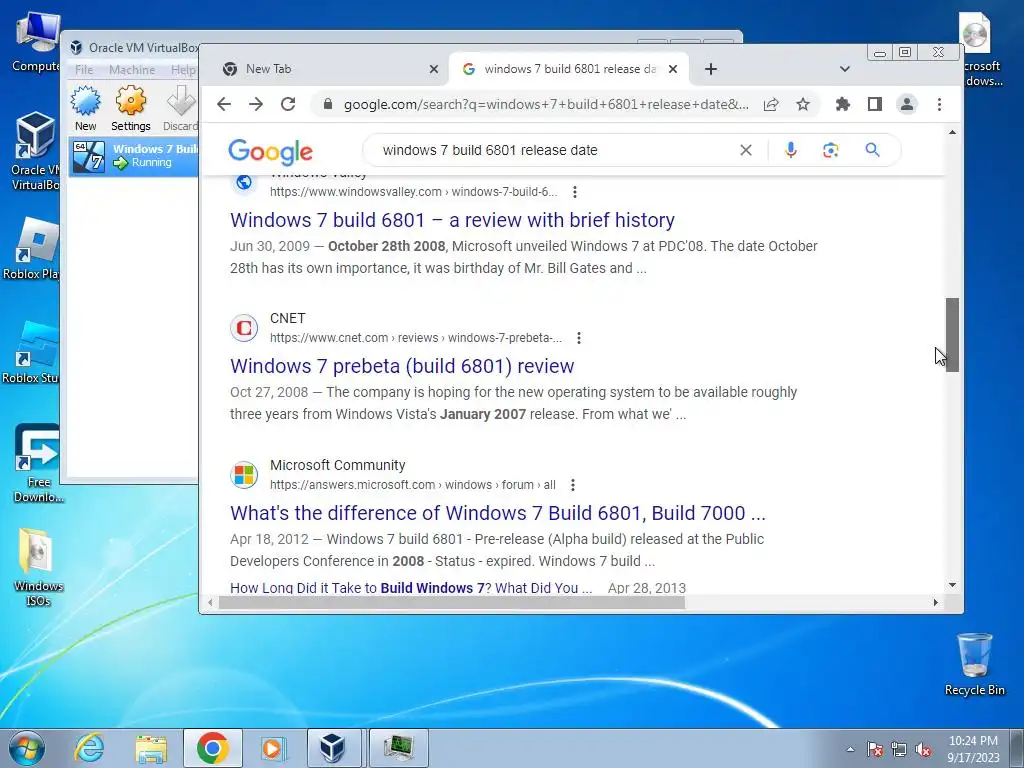The image size is (1024, 768).
Task: Open more options for CNET result
Action: (x=579, y=338)
